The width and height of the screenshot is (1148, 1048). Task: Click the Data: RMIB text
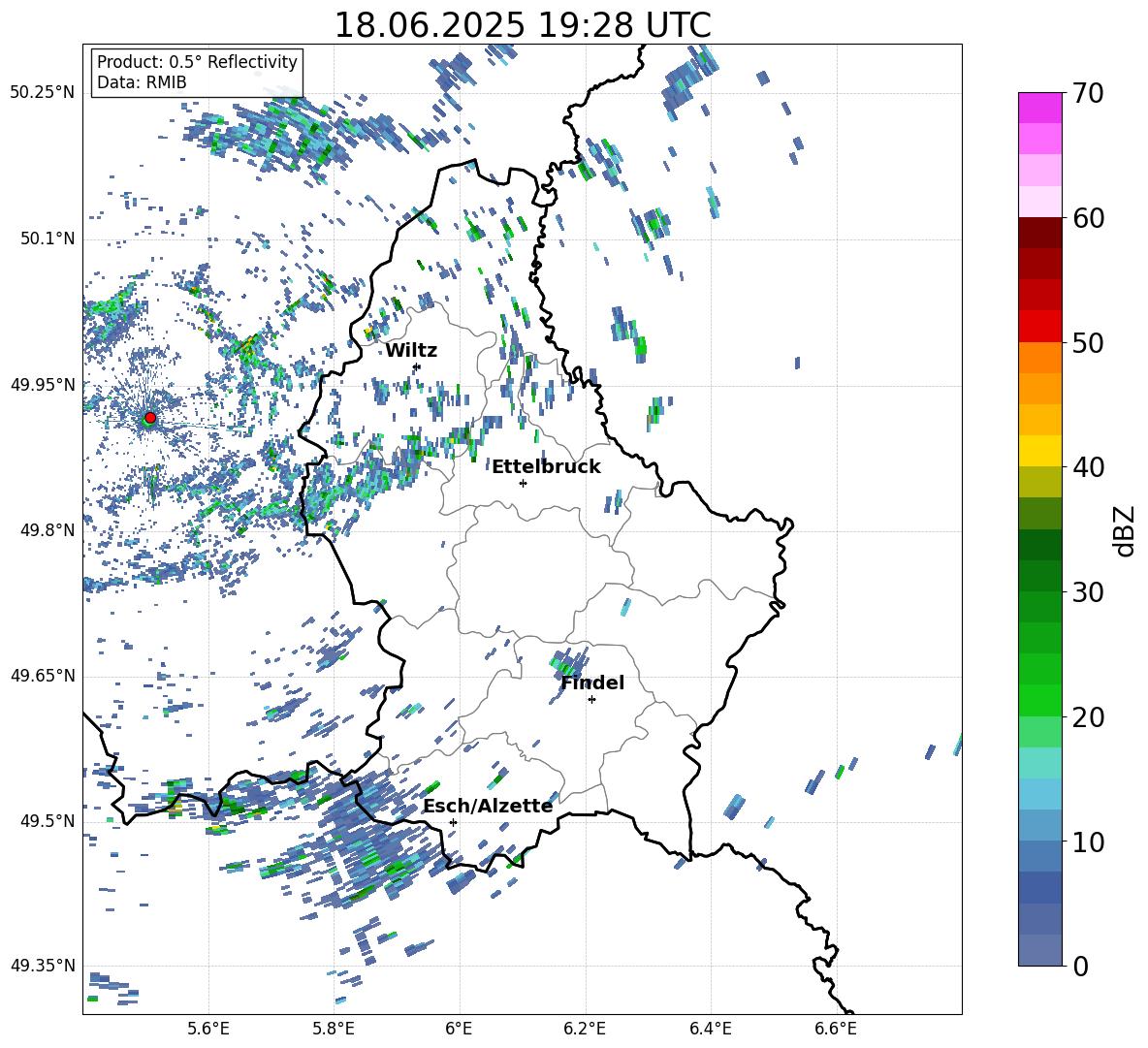click(x=142, y=82)
